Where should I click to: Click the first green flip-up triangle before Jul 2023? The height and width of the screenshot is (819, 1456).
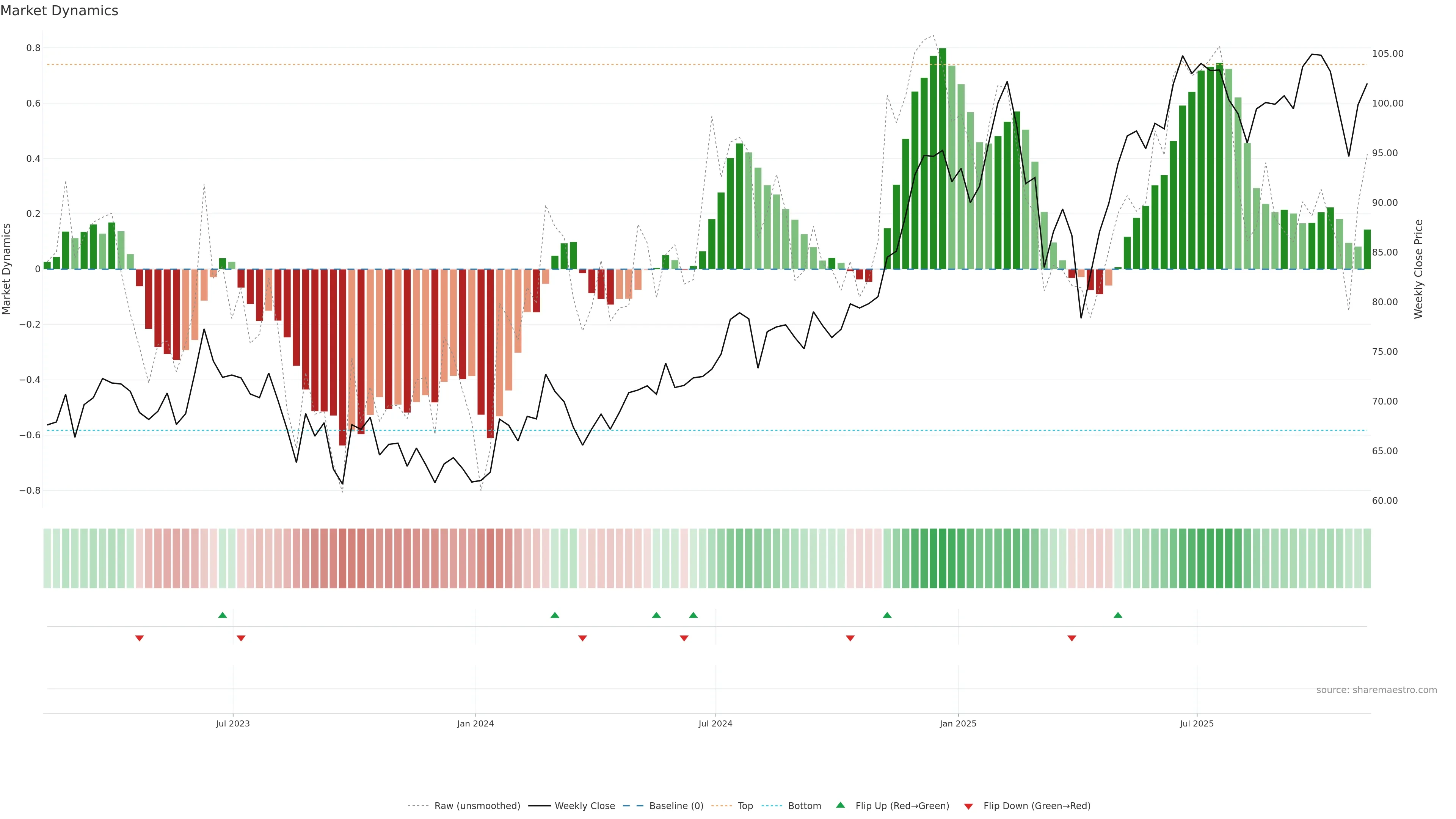pyautogui.click(x=222, y=615)
